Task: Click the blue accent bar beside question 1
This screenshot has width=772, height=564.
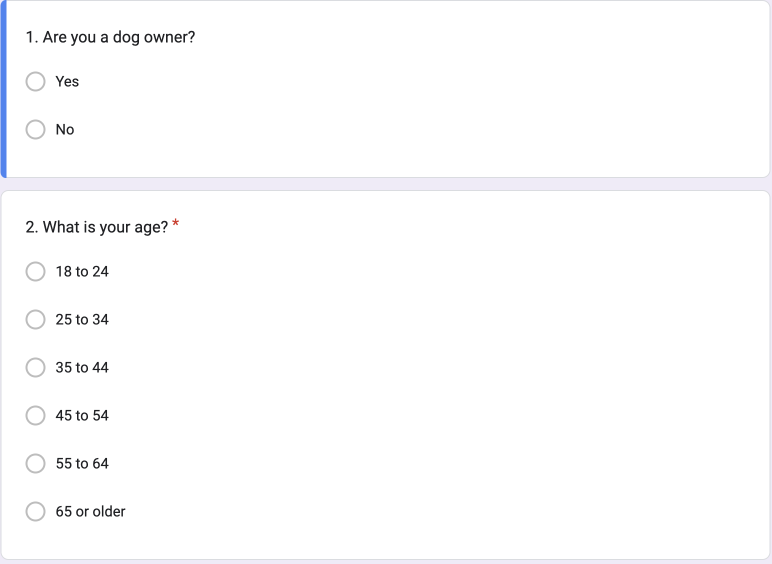Action: point(3,89)
